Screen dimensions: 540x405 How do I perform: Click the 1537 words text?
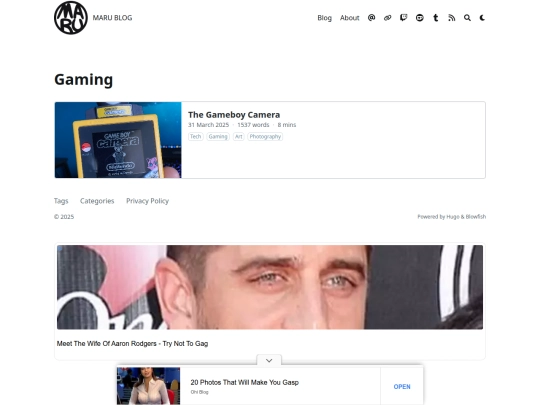point(253,125)
